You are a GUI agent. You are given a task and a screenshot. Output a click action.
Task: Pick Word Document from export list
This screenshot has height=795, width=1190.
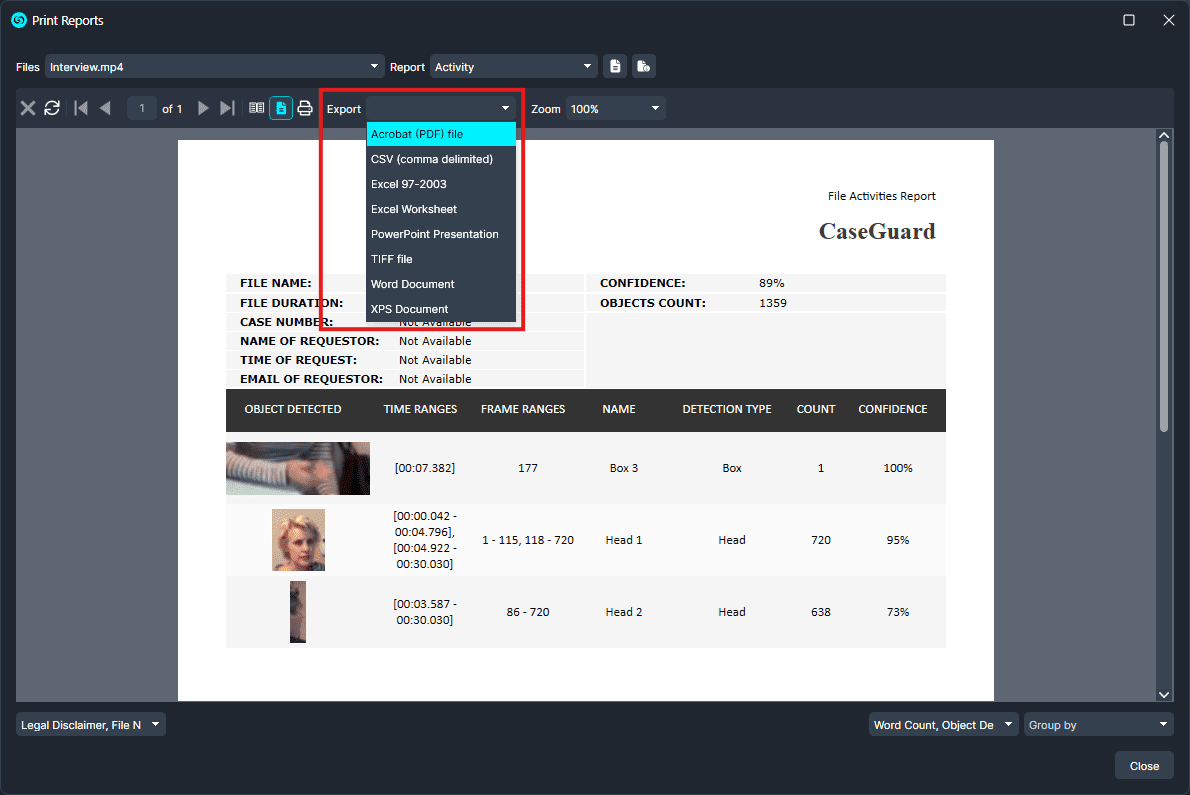(441, 284)
